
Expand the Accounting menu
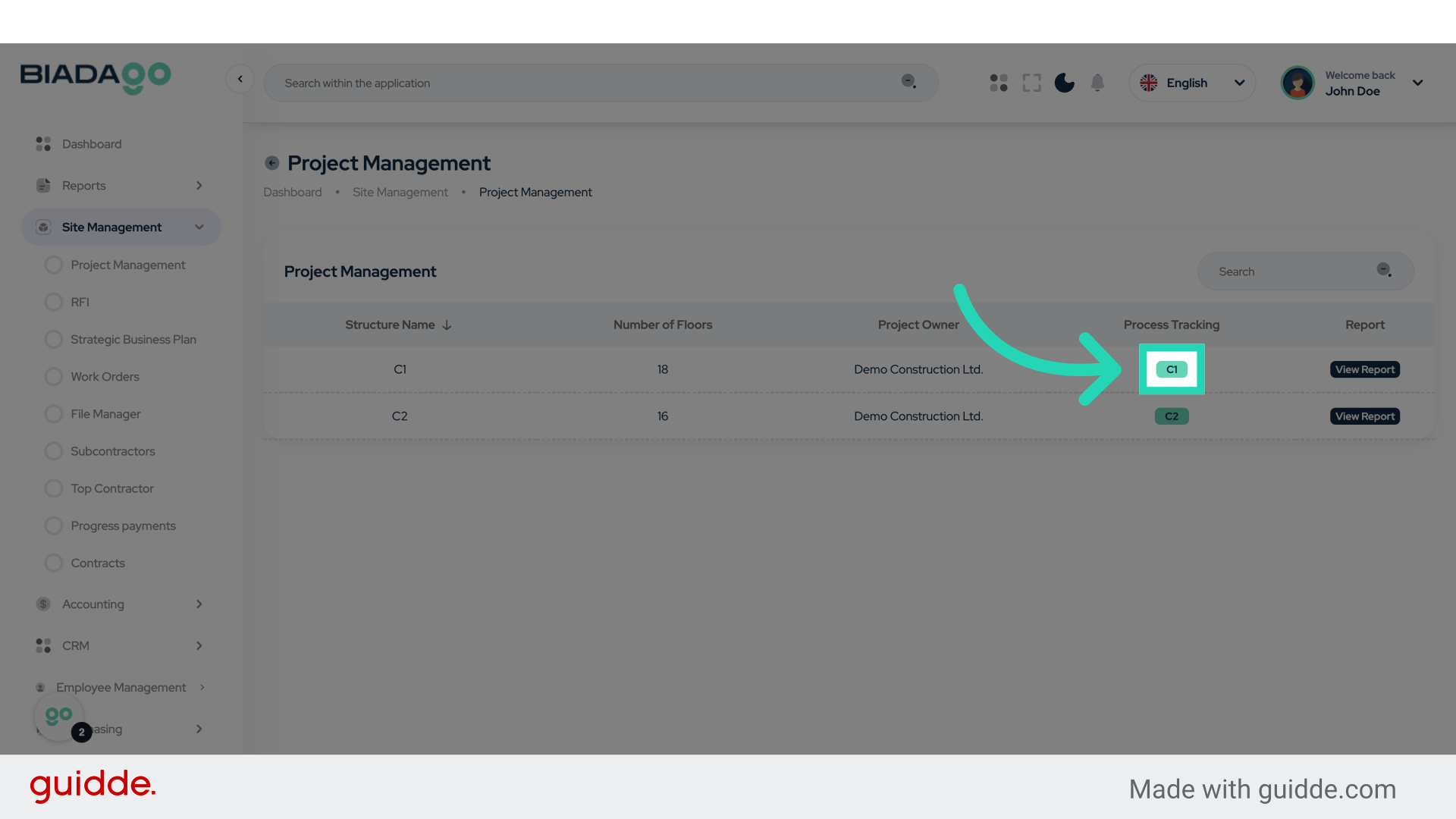(x=93, y=604)
